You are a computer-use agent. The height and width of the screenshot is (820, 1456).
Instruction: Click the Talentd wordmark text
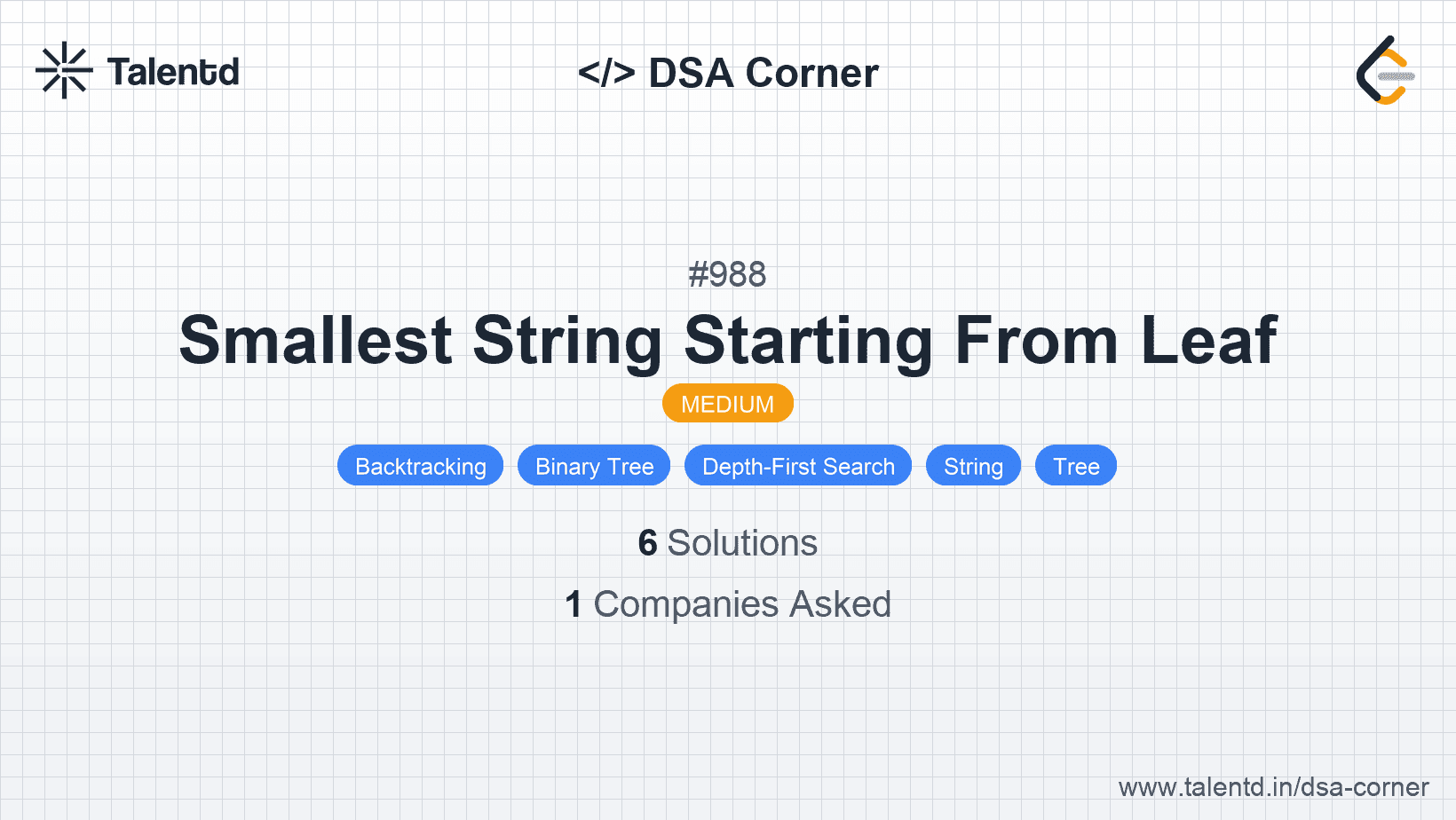pos(173,72)
